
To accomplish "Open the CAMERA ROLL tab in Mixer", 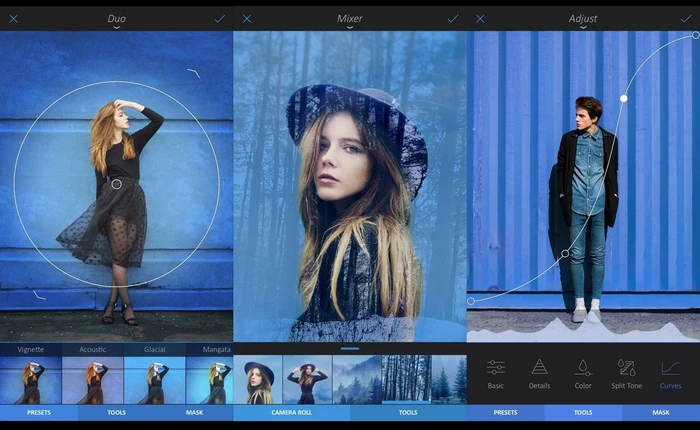I will coord(292,412).
